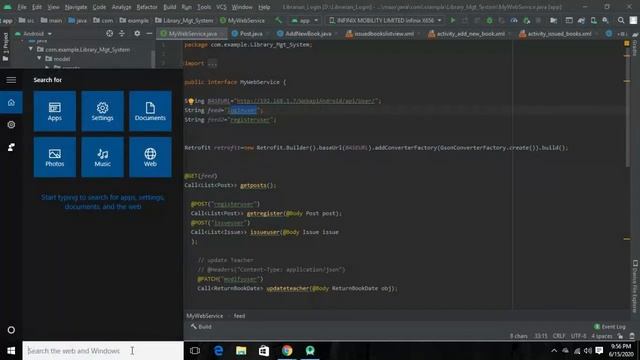Click the Cortana circle icon above Start

tap(11, 330)
